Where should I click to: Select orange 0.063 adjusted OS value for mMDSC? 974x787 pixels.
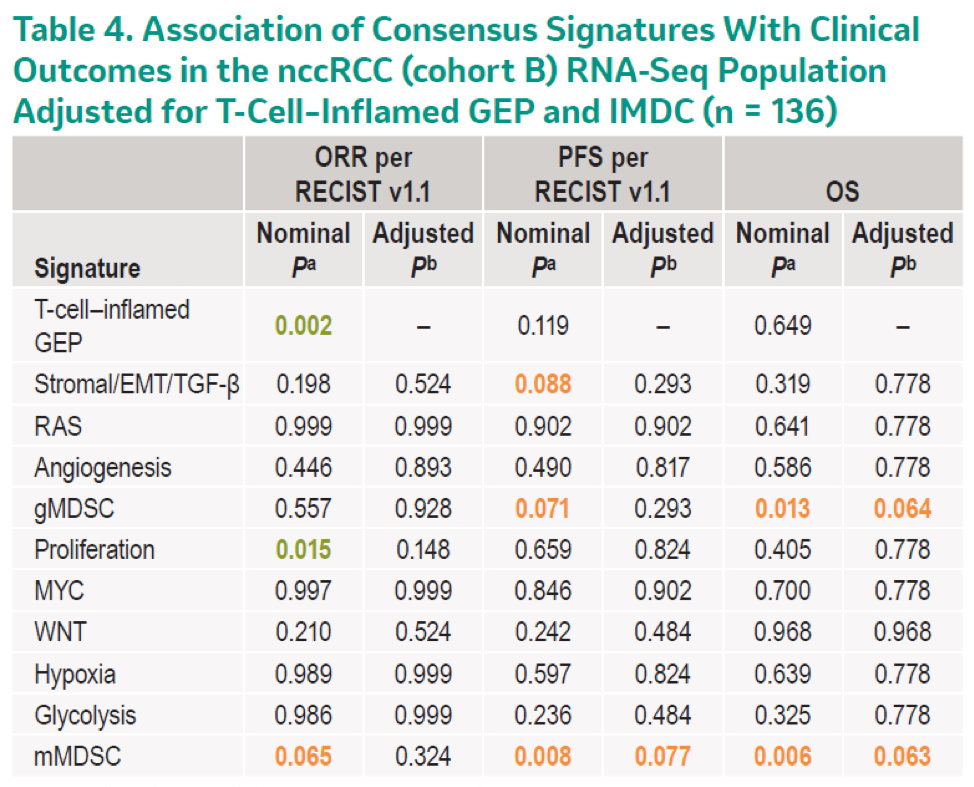(902, 757)
